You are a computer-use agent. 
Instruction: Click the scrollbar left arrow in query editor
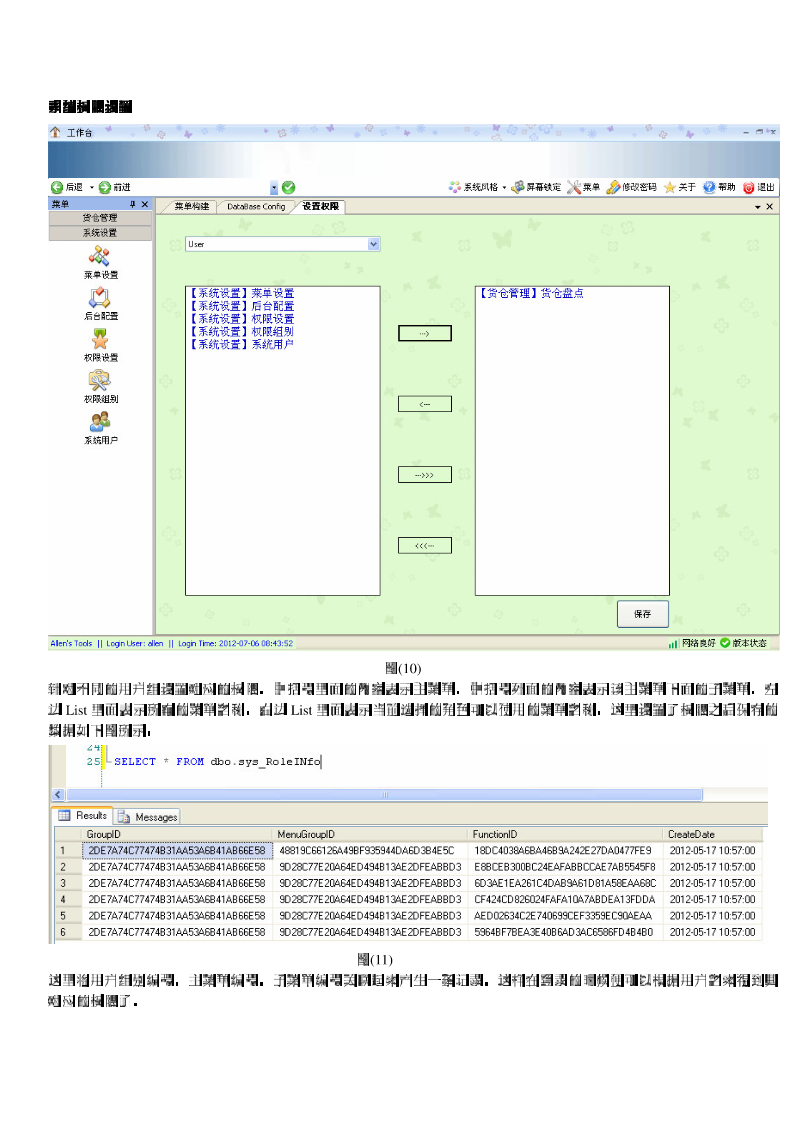click(x=59, y=794)
